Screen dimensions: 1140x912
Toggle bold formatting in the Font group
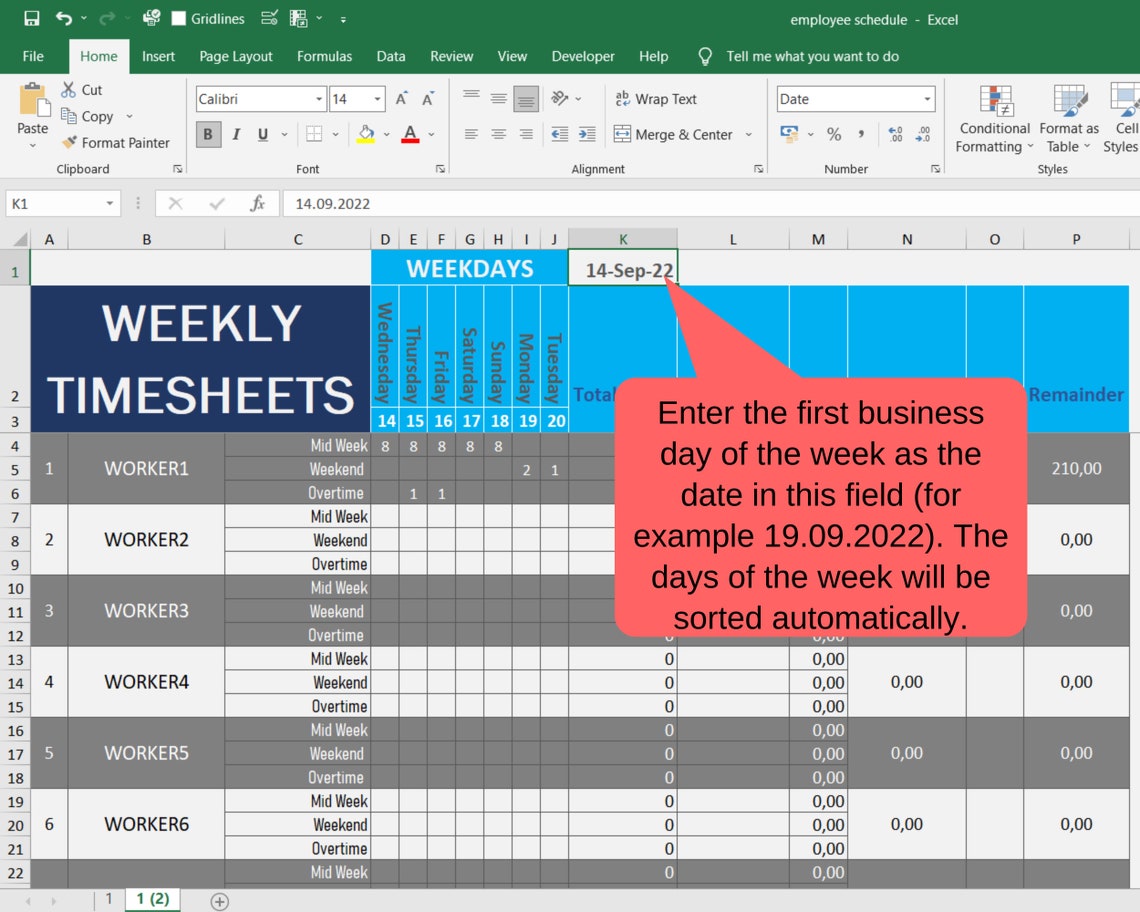208,134
